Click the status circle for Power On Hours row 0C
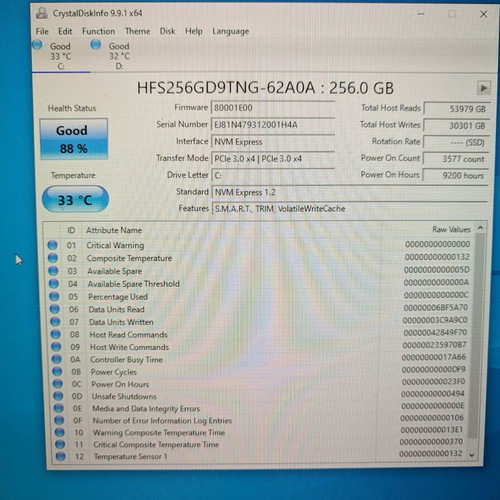The height and width of the screenshot is (500, 500). [58, 384]
